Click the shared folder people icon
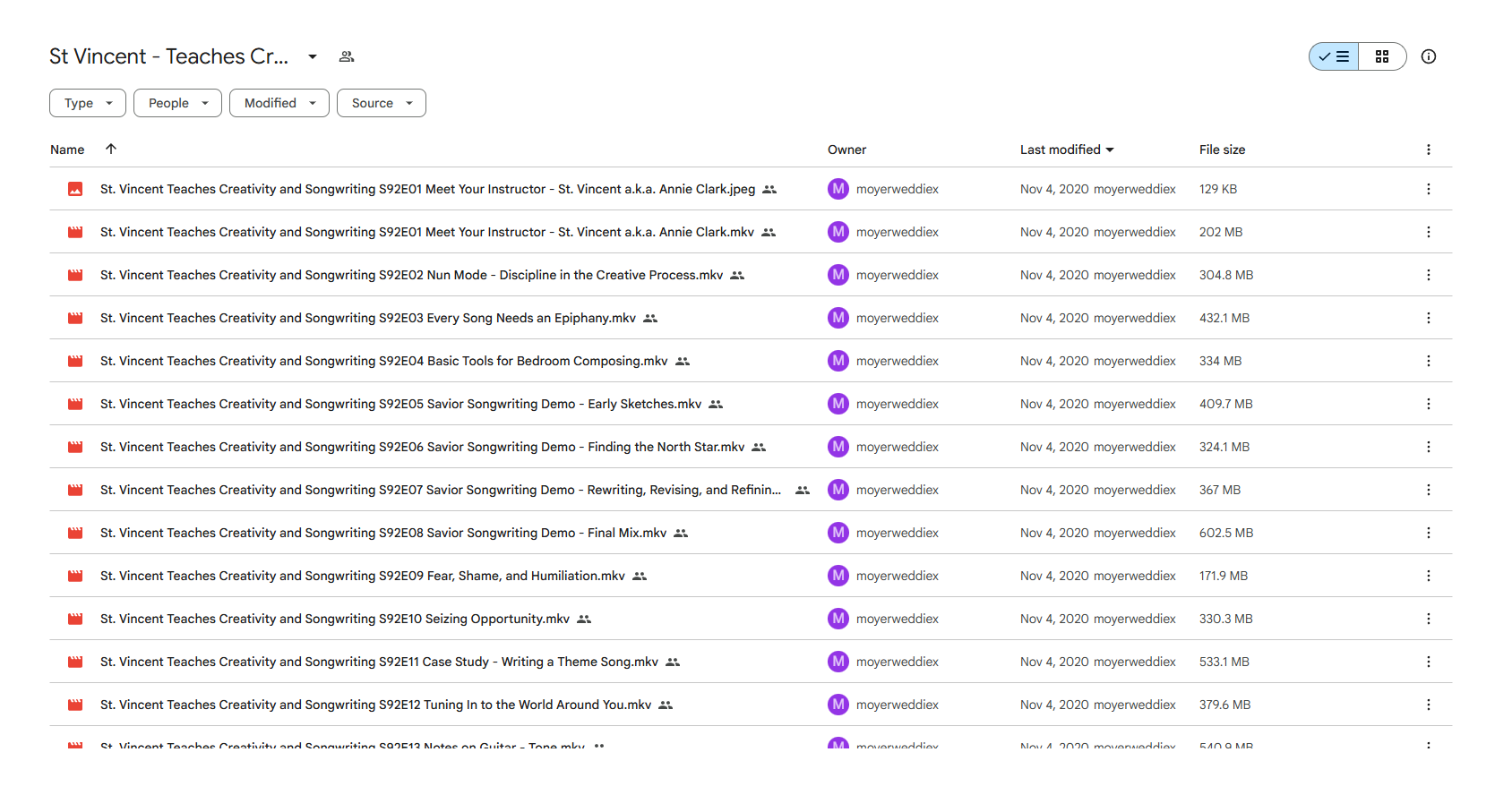This screenshot has width=1512, height=795. pyautogui.click(x=347, y=56)
